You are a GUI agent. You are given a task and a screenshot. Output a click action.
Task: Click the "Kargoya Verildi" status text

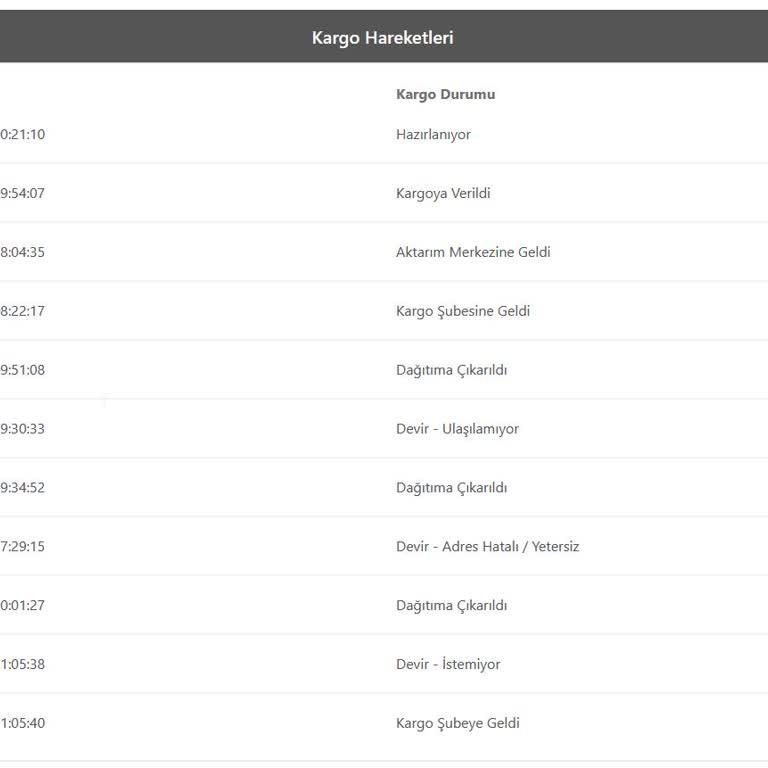coord(443,194)
